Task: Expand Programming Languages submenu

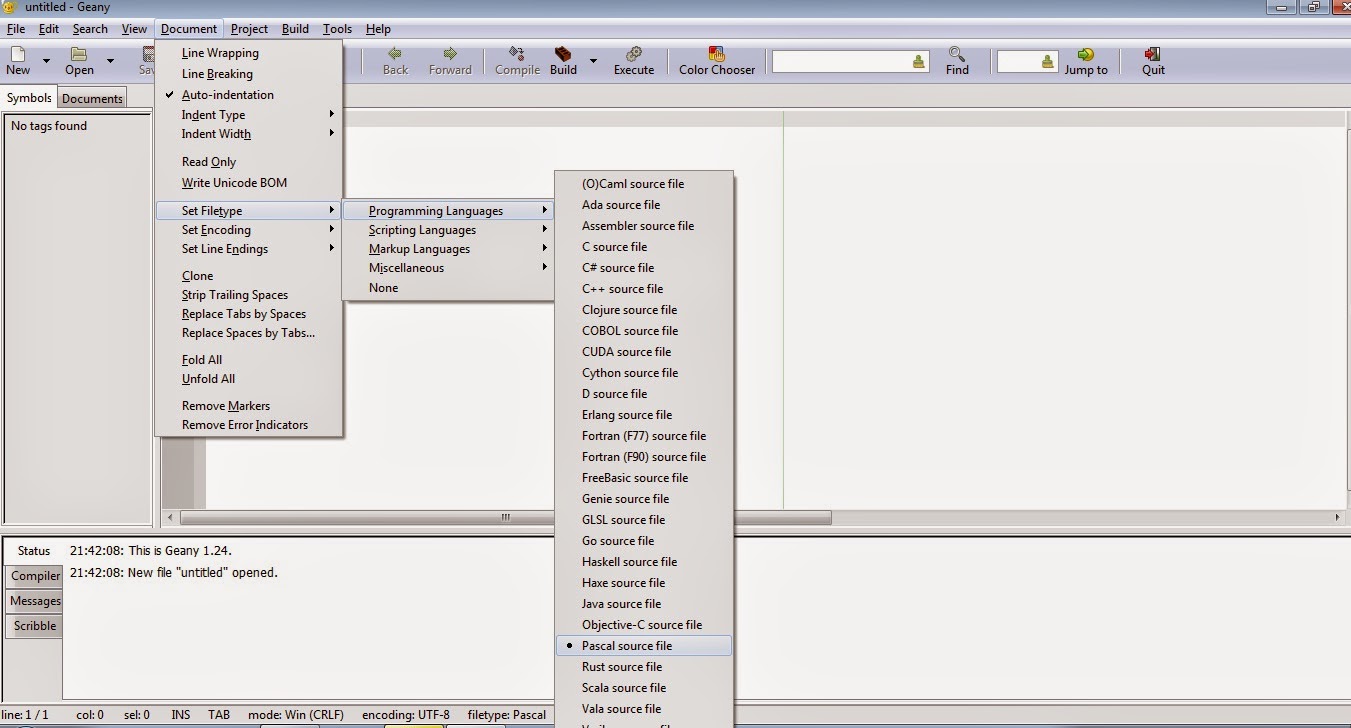Action: [x=448, y=211]
